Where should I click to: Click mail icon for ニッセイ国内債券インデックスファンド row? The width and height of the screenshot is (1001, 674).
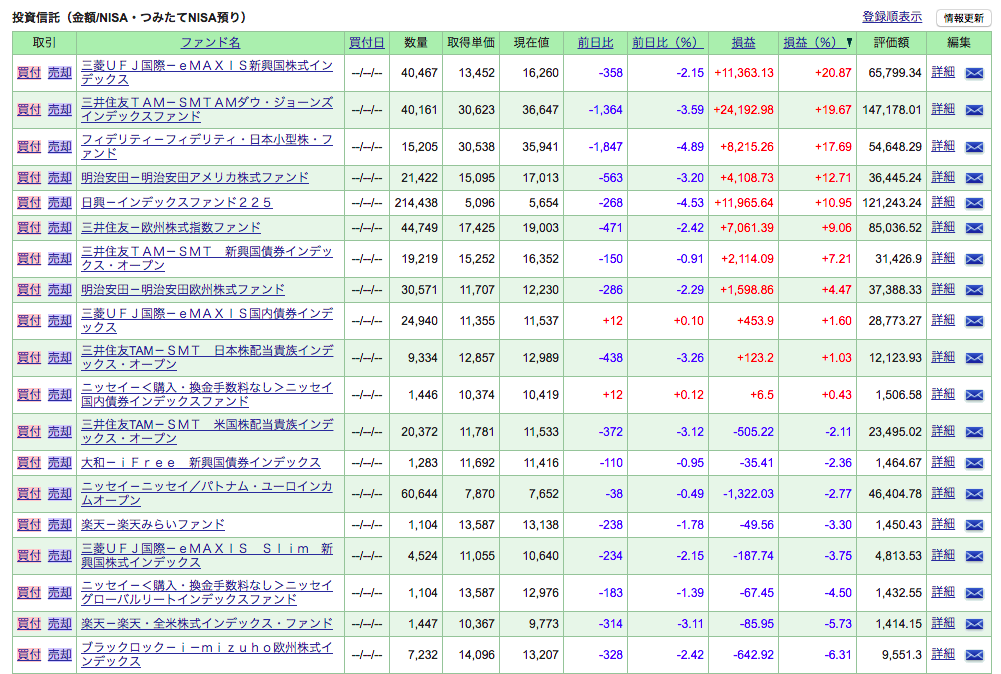point(974,395)
